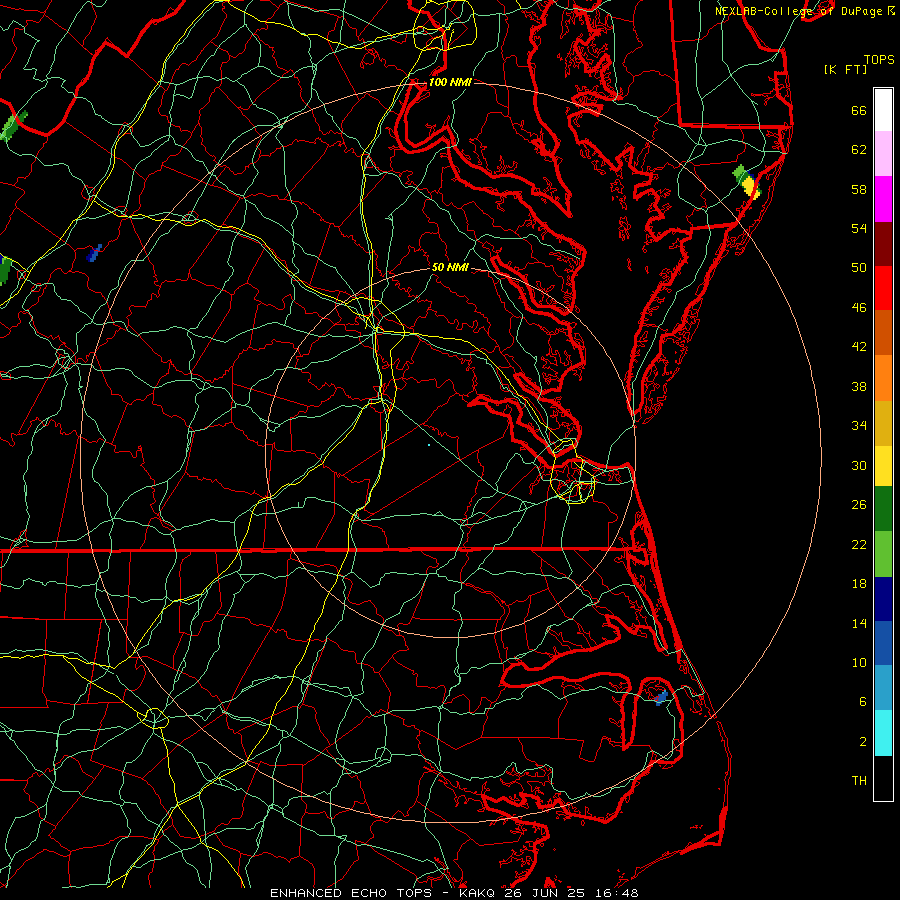Select the light green echo cell at the upper left
The height and width of the screenshot is (900, 900).
12,126
